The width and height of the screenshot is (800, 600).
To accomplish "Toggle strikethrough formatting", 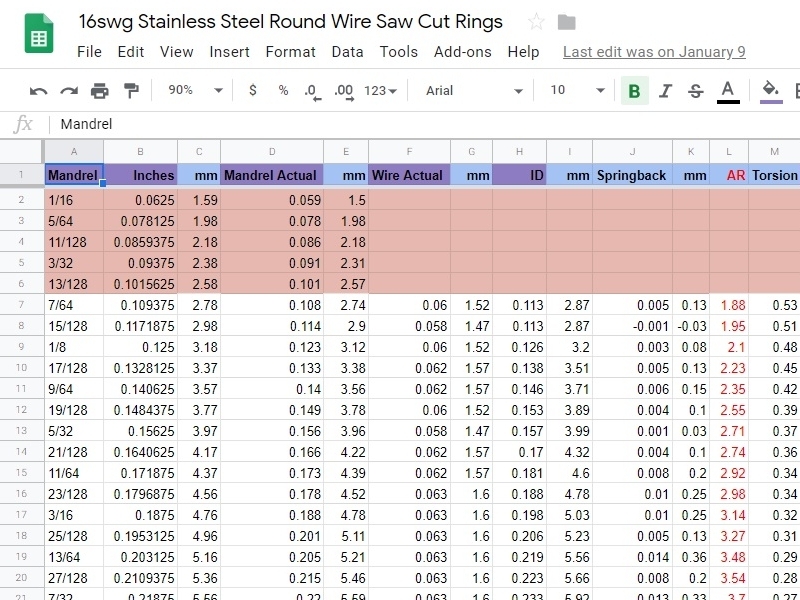I will tap(696, 91).
